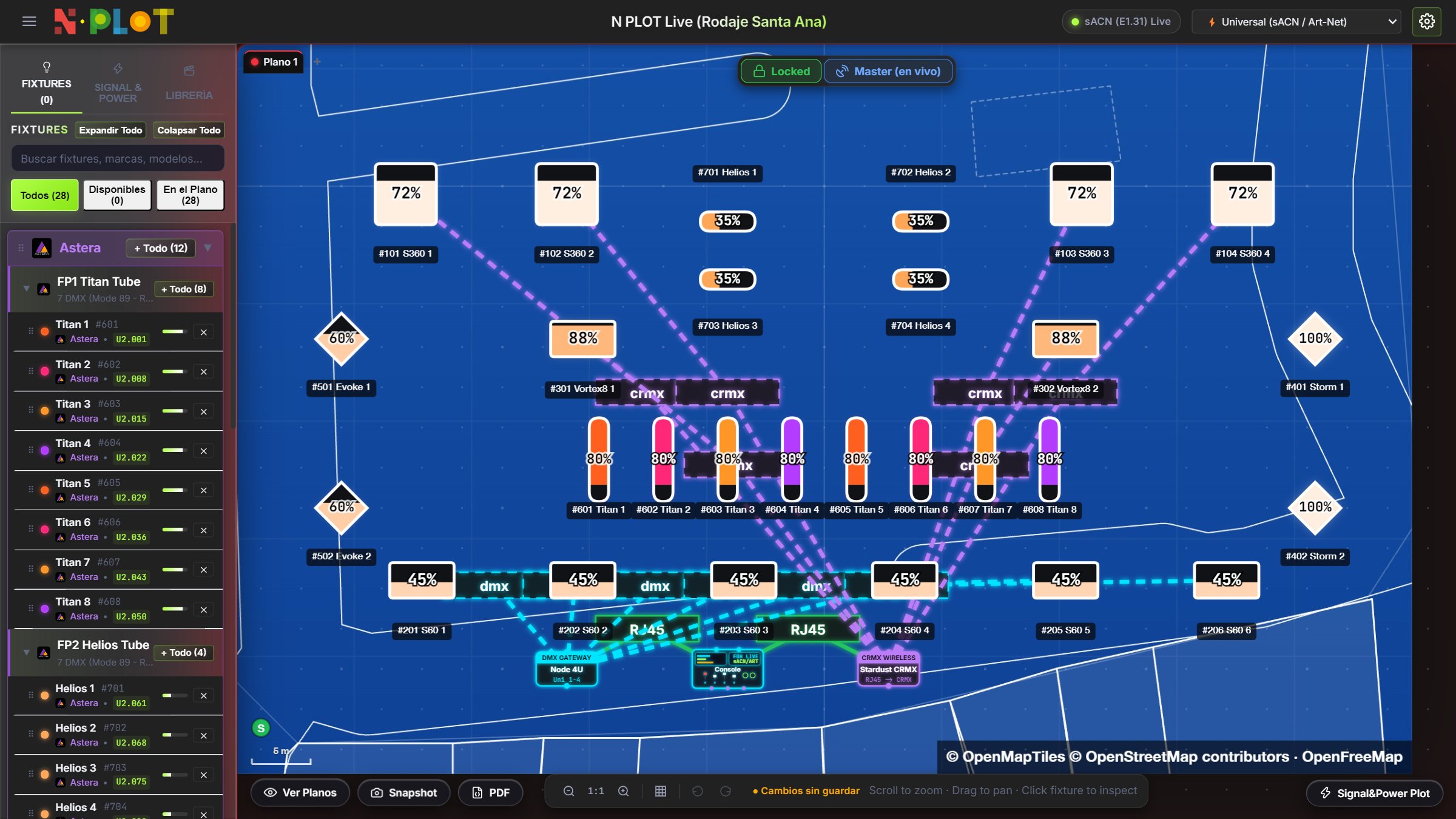1456x819 pixels.
Task: Click the #501 Evoke 1 fixture diamond
Action: [x=341, y=339]
